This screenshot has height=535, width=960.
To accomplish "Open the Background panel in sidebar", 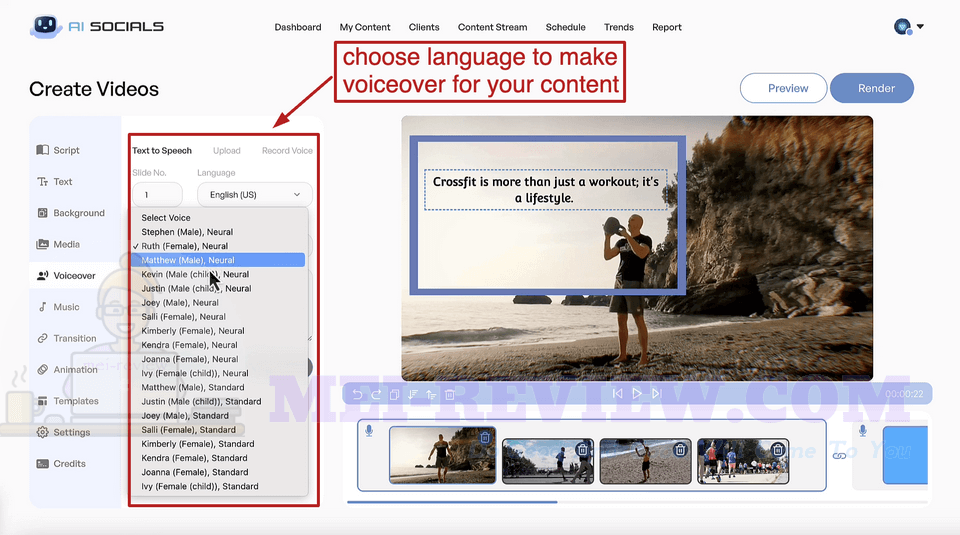I will point(71,212).
